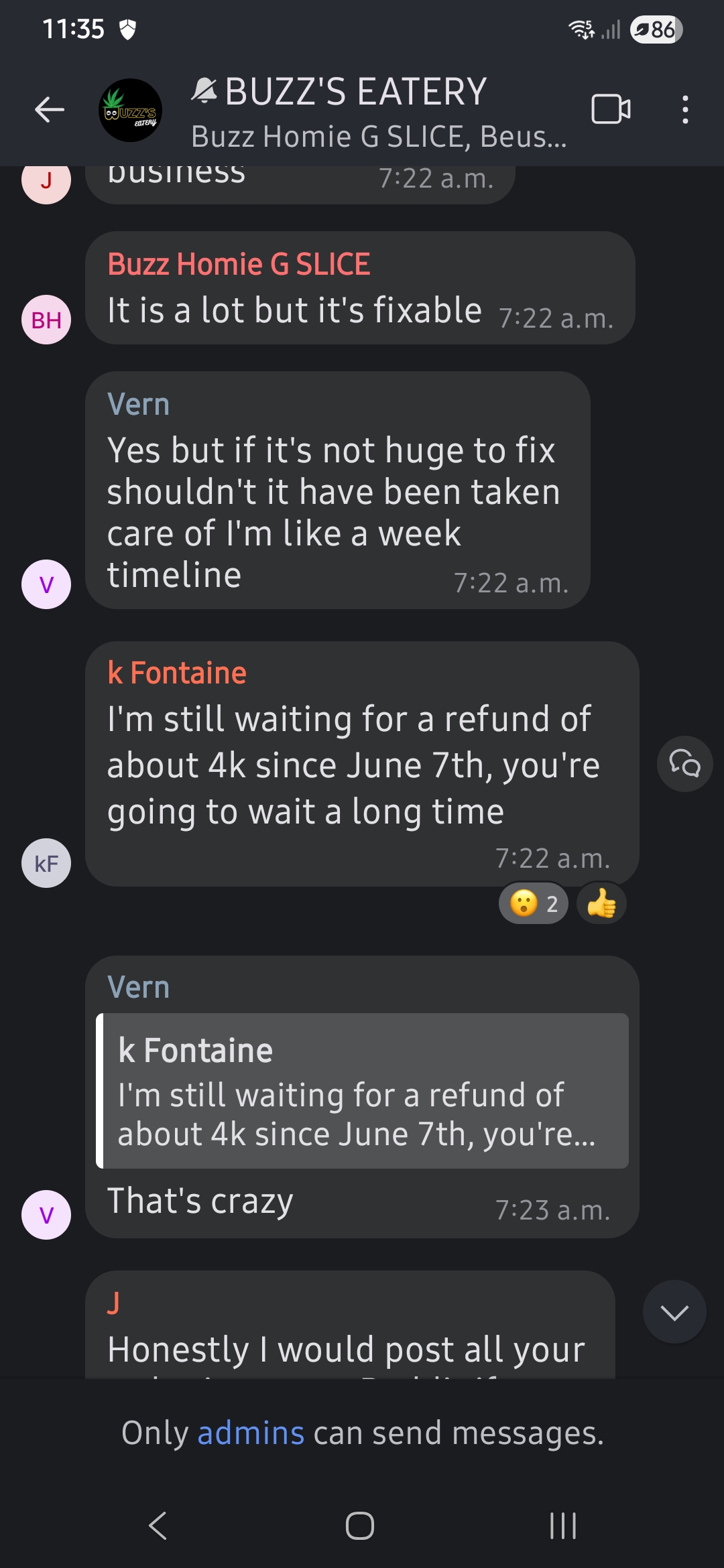724x1568 pixels.
Task: Tap the BH avatar circle
Action: click(46, 320)
